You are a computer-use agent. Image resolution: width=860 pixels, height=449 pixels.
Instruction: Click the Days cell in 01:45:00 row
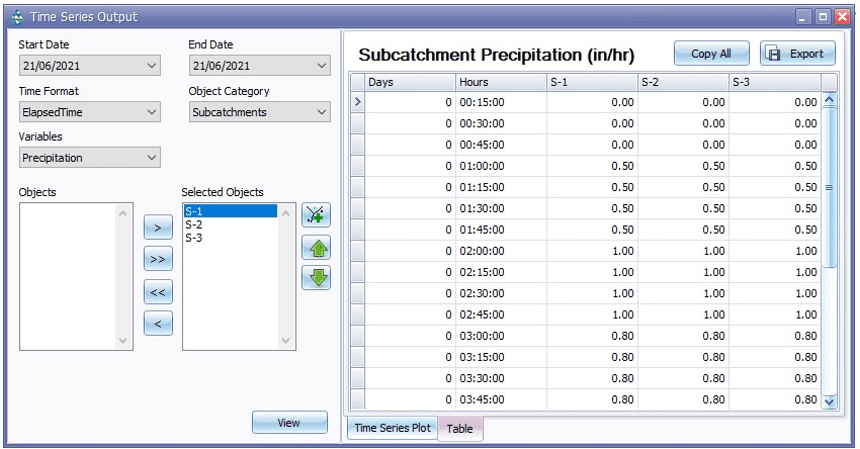(x=410, y=230)
